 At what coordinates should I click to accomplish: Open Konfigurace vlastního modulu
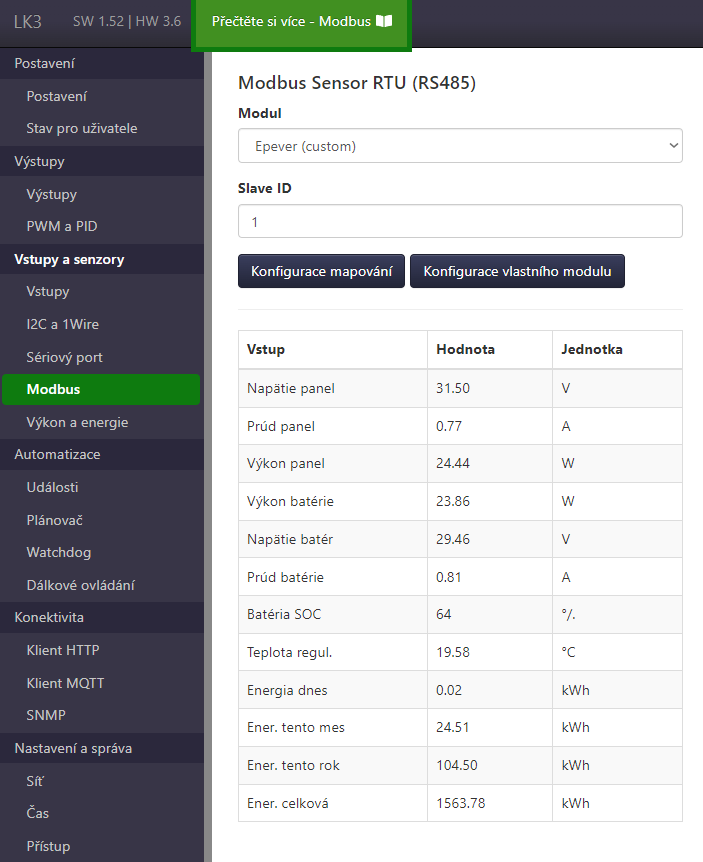click(517, 271)
